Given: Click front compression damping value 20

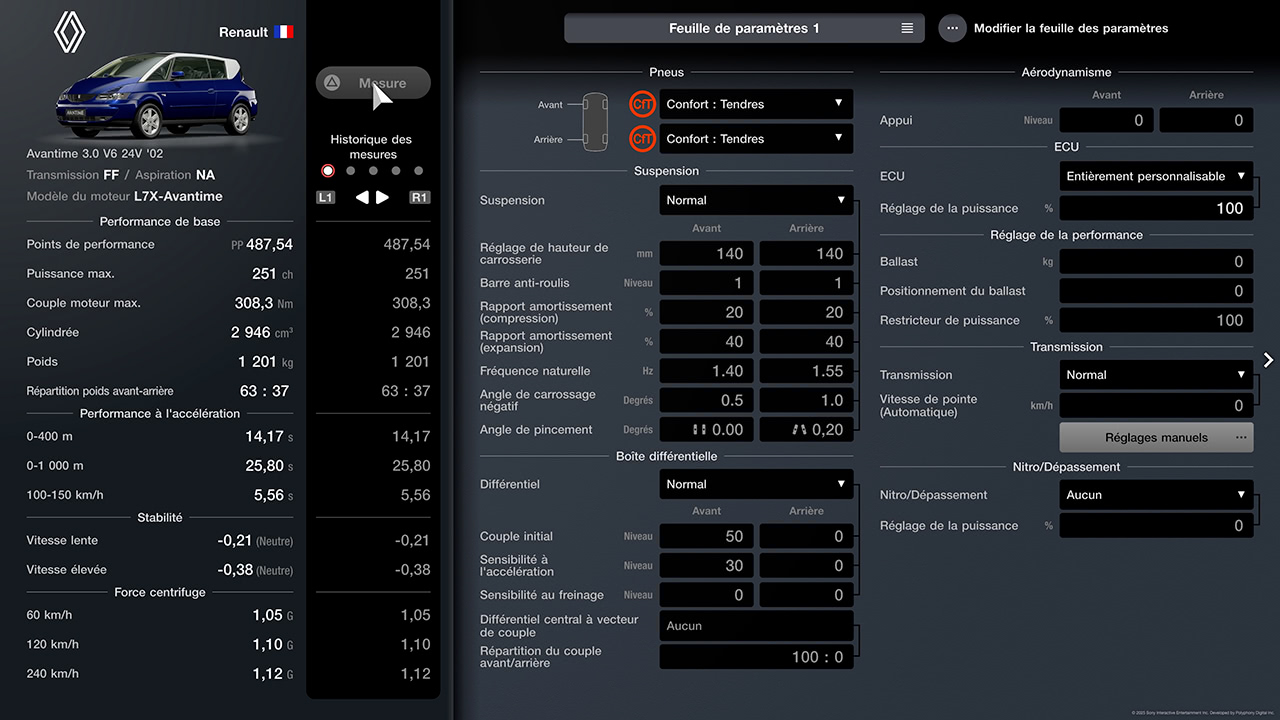Looking at the screenshot, I should click(x=706, y=312).
